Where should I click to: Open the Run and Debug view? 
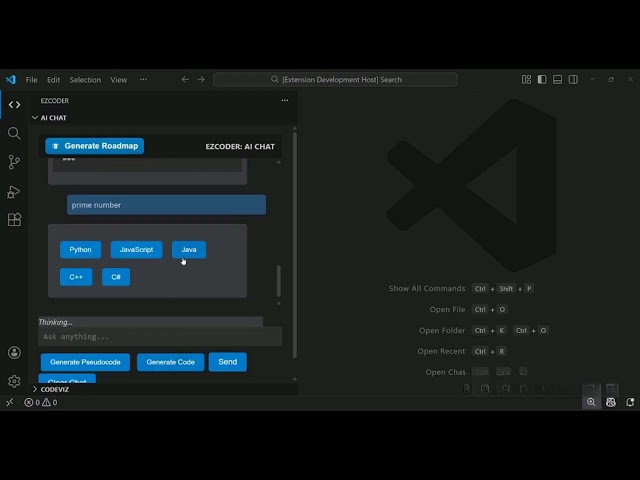pyautogui.click(x=14, y=191)
